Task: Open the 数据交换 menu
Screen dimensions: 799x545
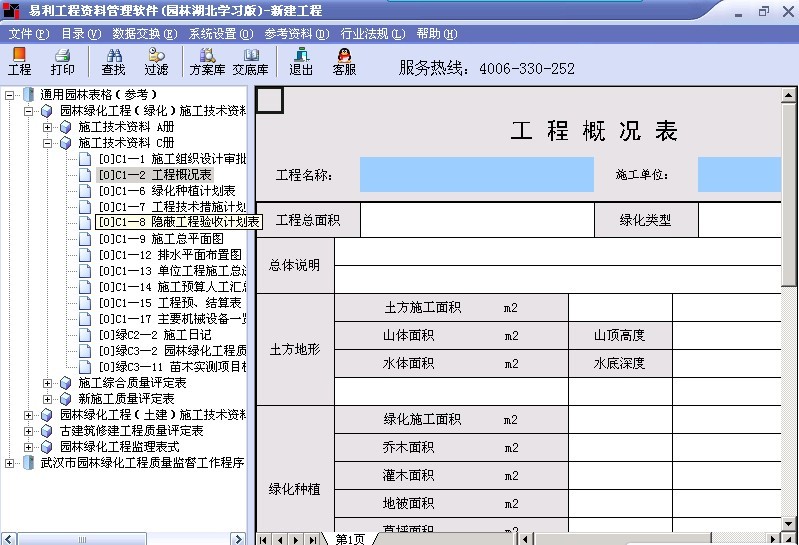Action: (x=136, y=33)
